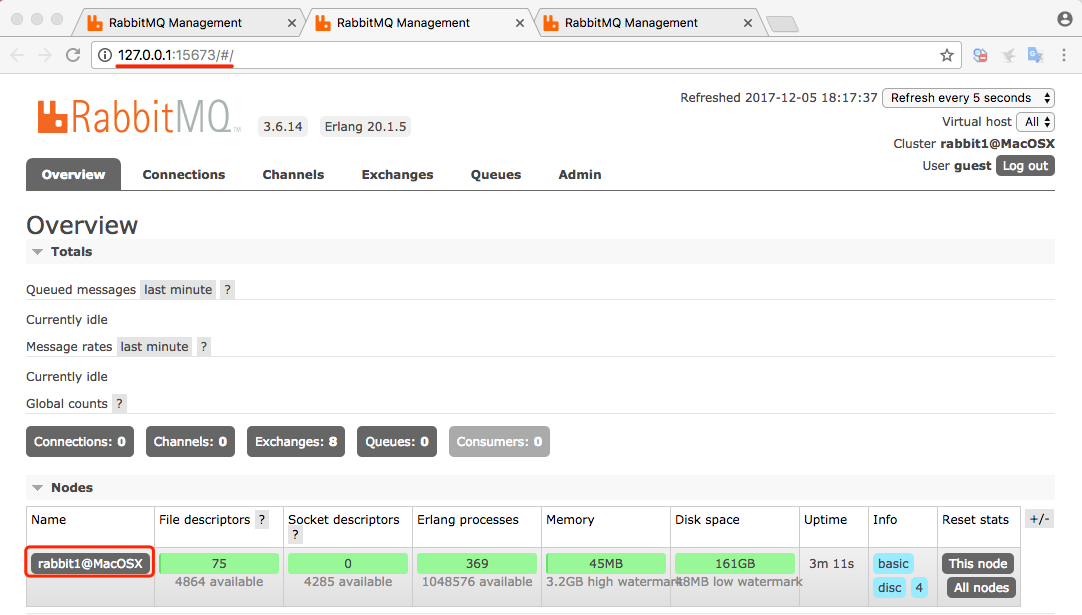Screen dimensions: 1082x615
Task: Reset stats for This node
Action: [978, 563]
